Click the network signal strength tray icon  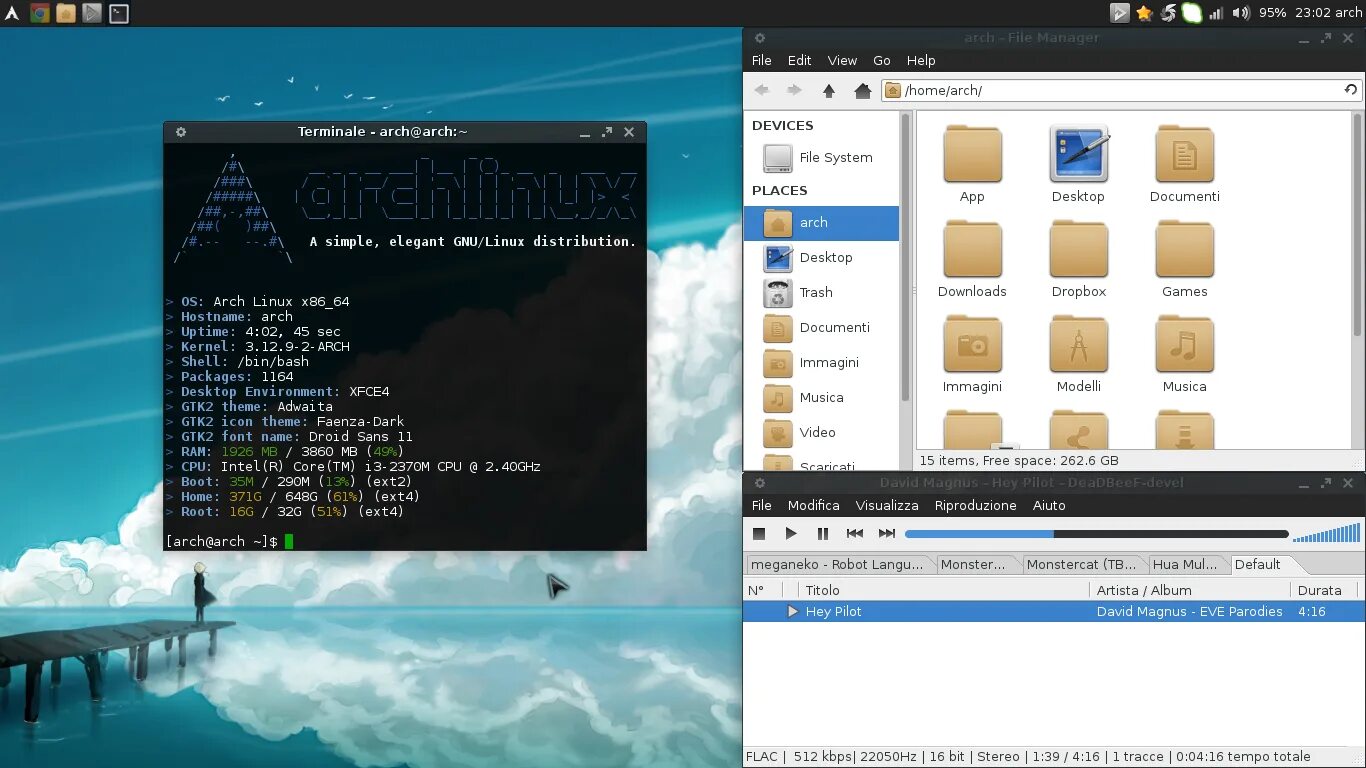click(1216, 13)
